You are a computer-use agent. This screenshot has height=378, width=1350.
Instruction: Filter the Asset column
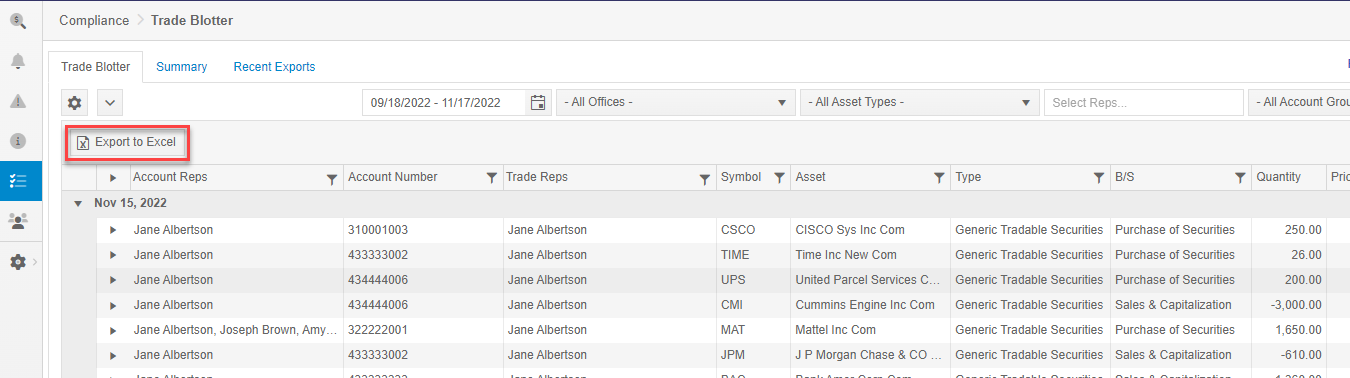click(x=939, y=178)
